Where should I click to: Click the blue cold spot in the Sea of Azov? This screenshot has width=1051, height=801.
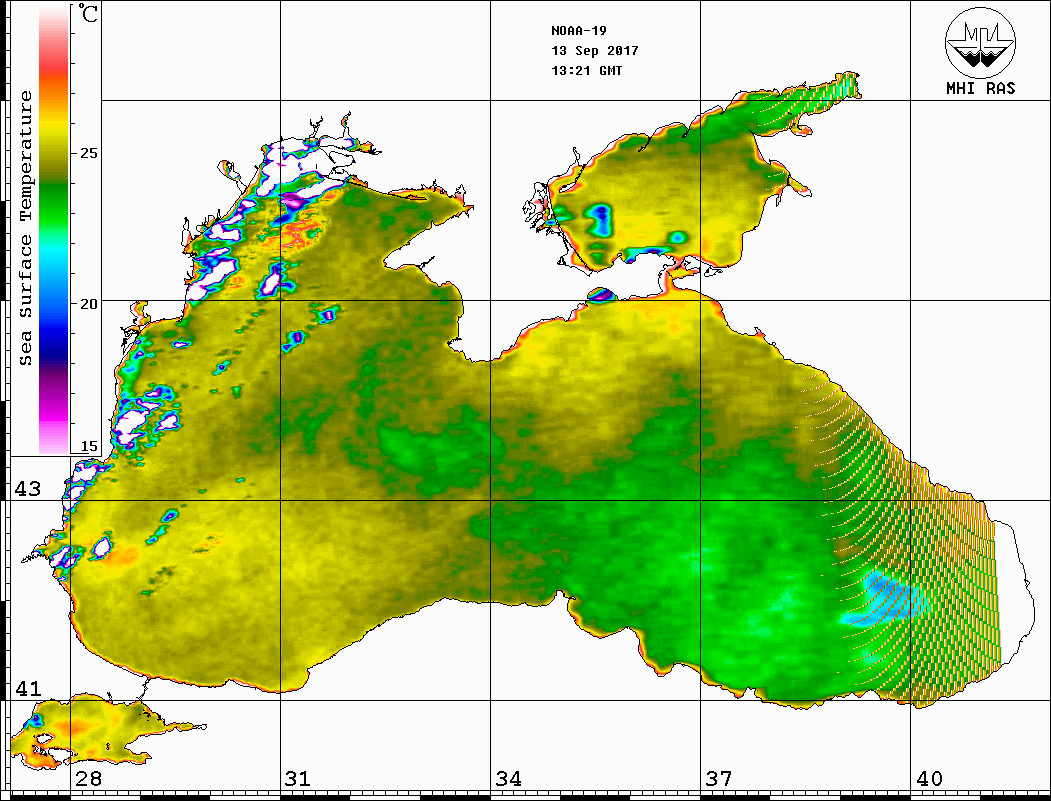601,221
